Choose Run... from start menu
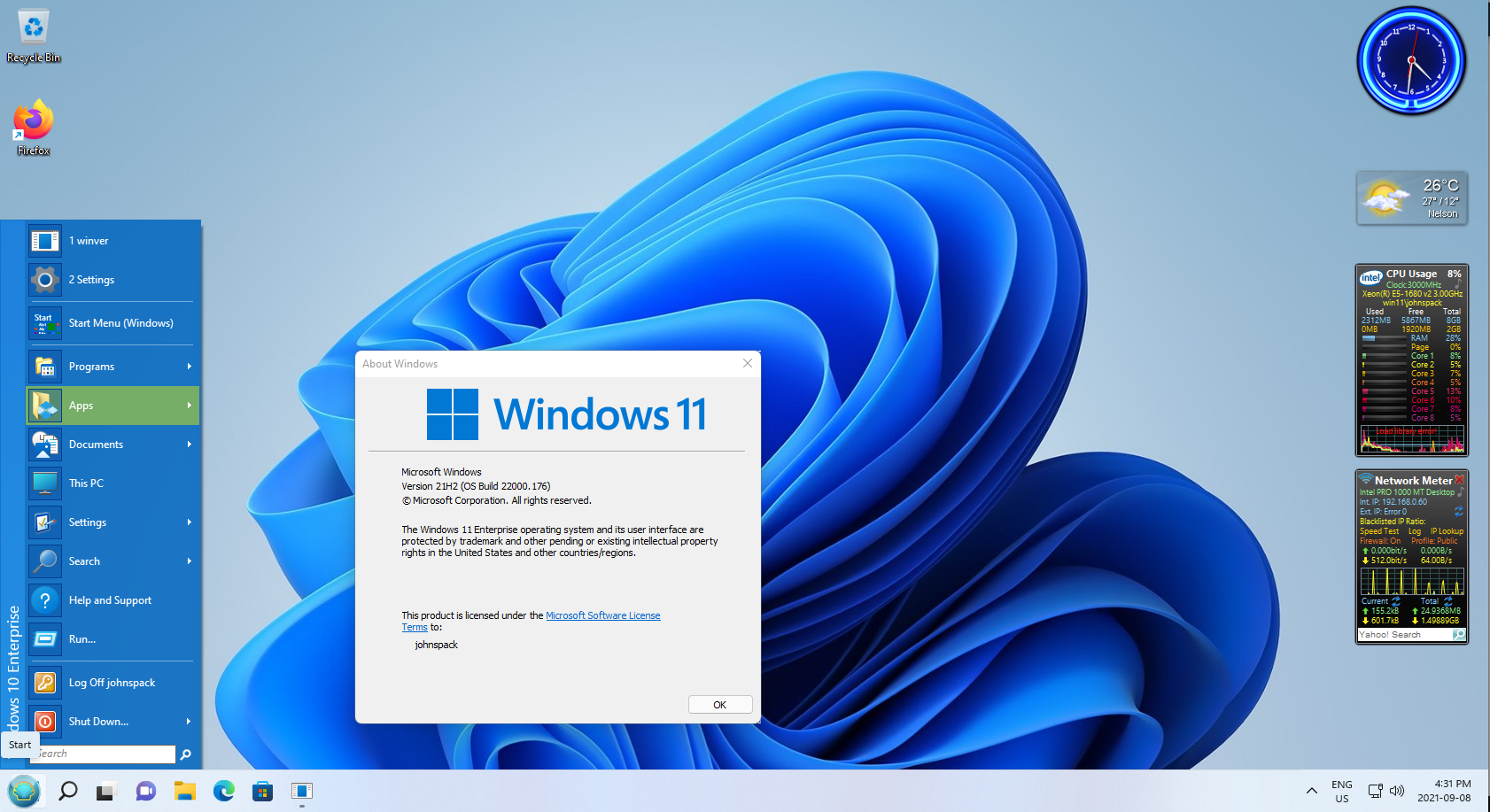Viewport: 1490px width, 812px height. (x=113, y=639)
